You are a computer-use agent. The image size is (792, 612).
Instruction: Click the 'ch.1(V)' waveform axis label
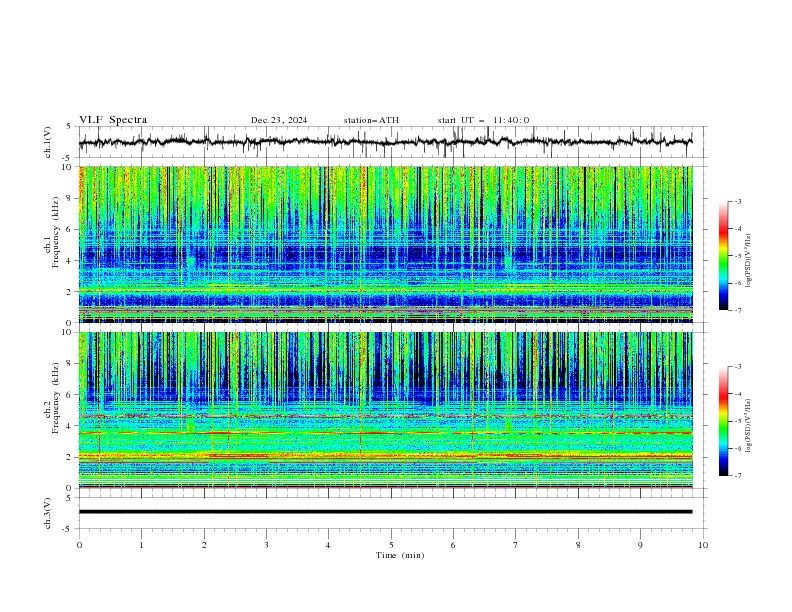tap(48, 142)
